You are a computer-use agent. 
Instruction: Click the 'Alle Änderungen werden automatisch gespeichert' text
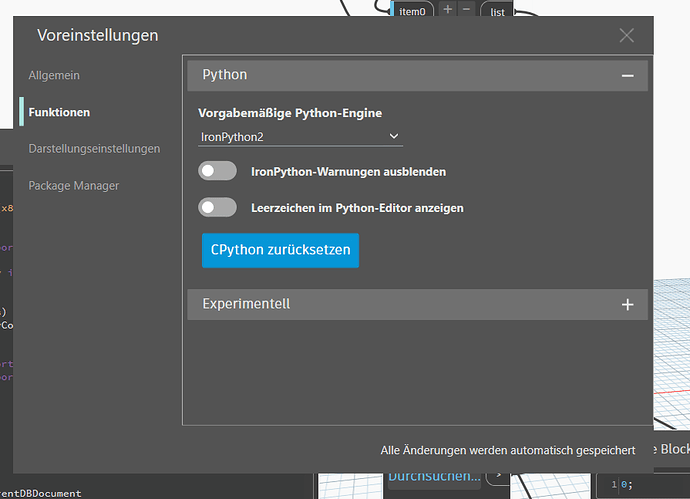click(508, 450)
